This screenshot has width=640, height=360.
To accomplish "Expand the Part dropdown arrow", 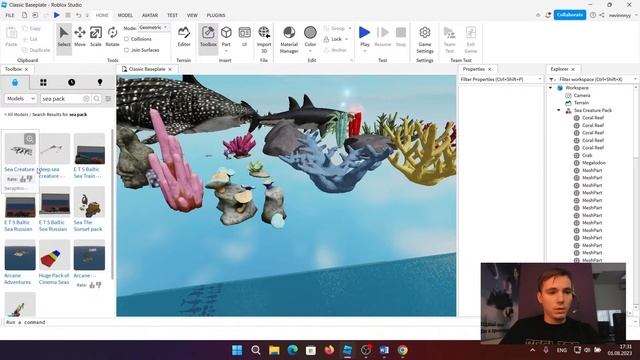I will pos(226,51).
